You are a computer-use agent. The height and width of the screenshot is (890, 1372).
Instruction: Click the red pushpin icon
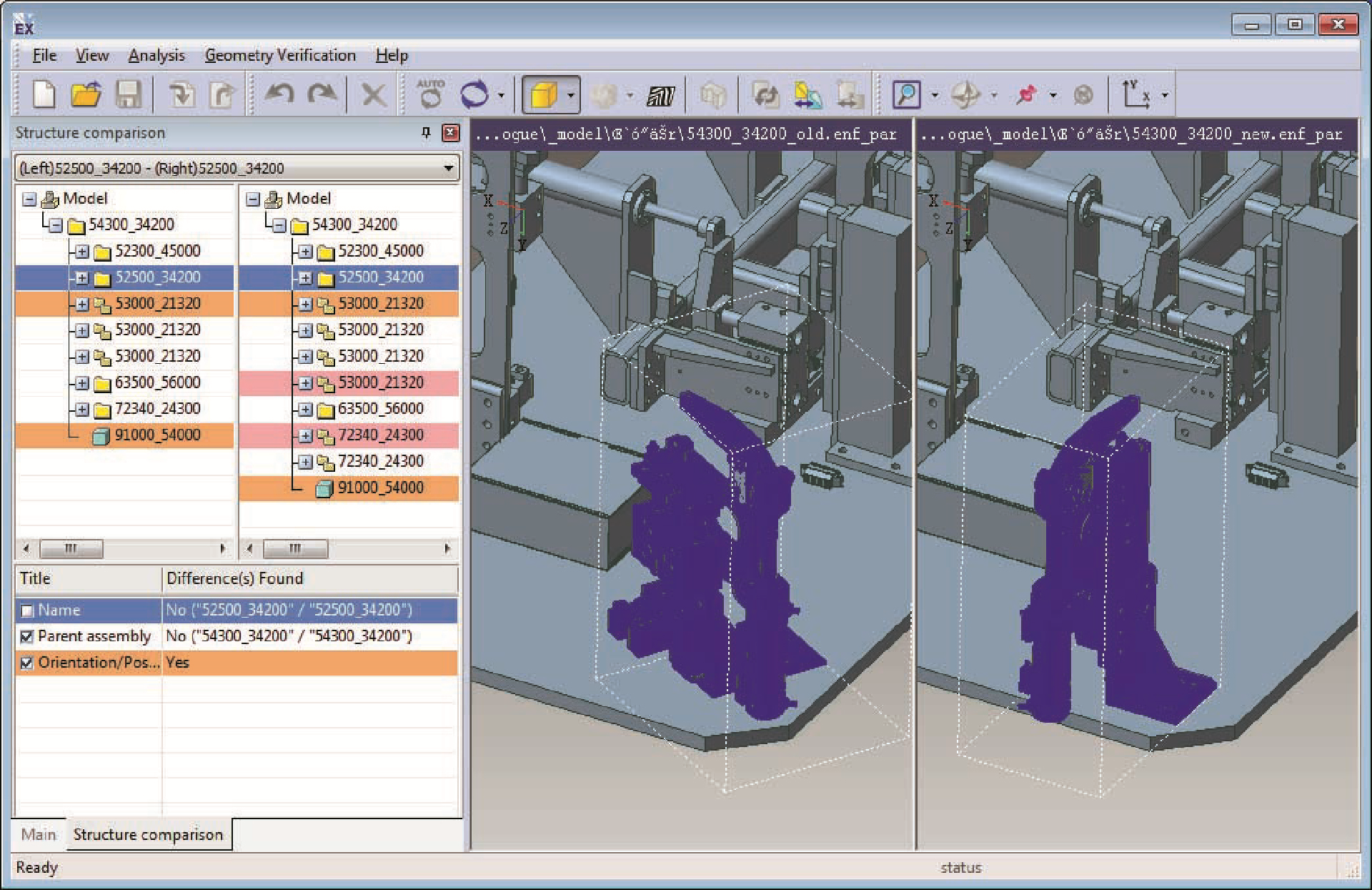(1026, 94)
